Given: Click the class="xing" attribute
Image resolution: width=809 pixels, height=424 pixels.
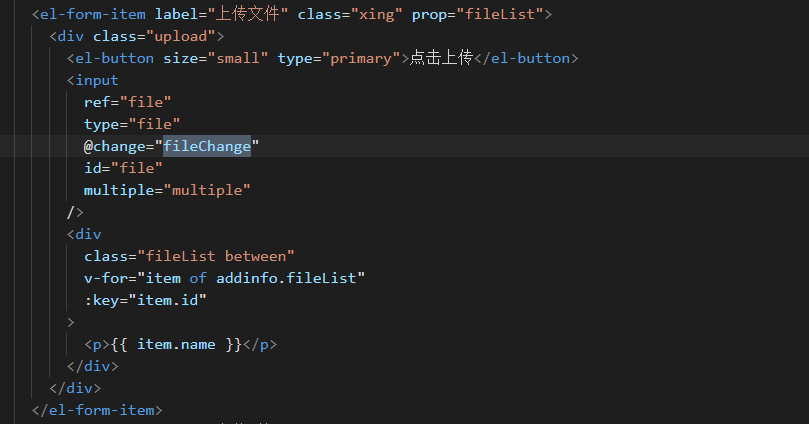Looking at the screenshot, I should click(350, 14).
